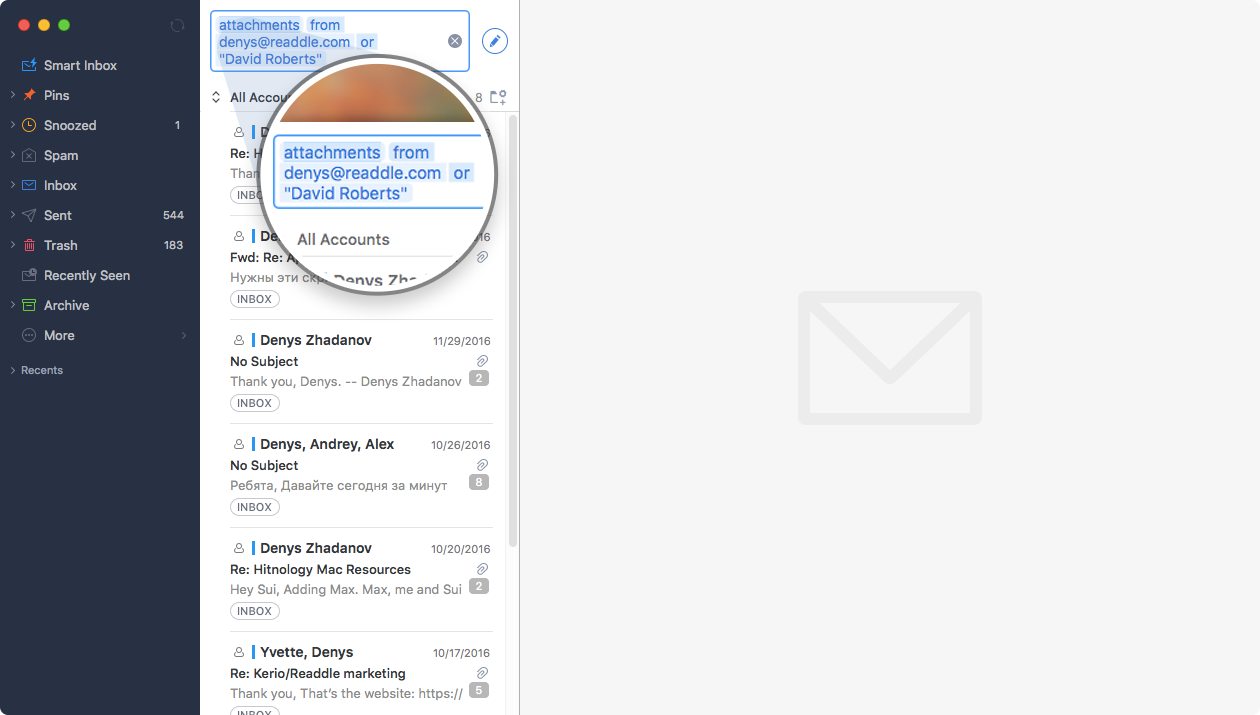Viewport: 1260px width, 715px height.
Task: Click the Trash bin icon
Action: pos(29,245)
